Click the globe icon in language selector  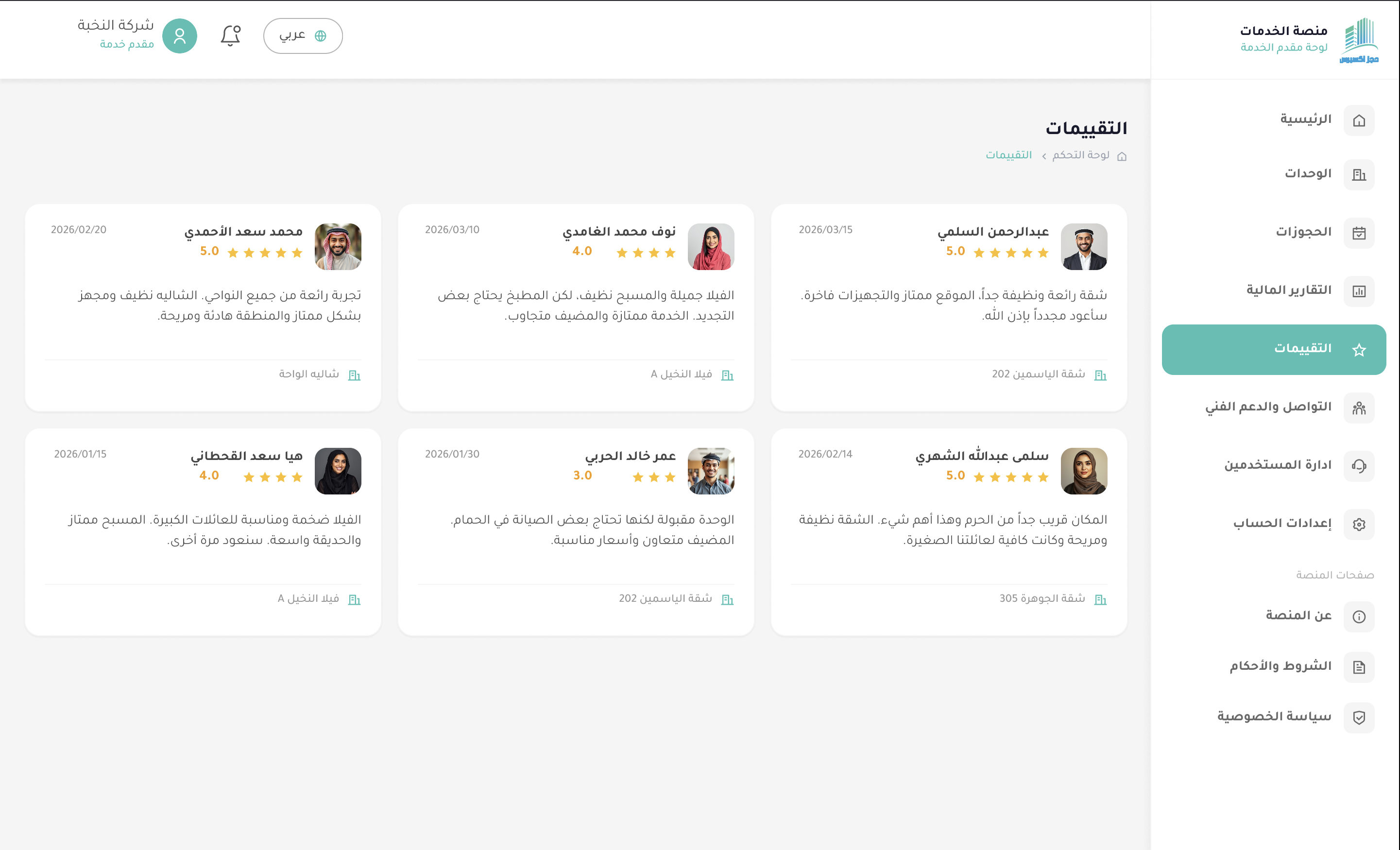321,36
